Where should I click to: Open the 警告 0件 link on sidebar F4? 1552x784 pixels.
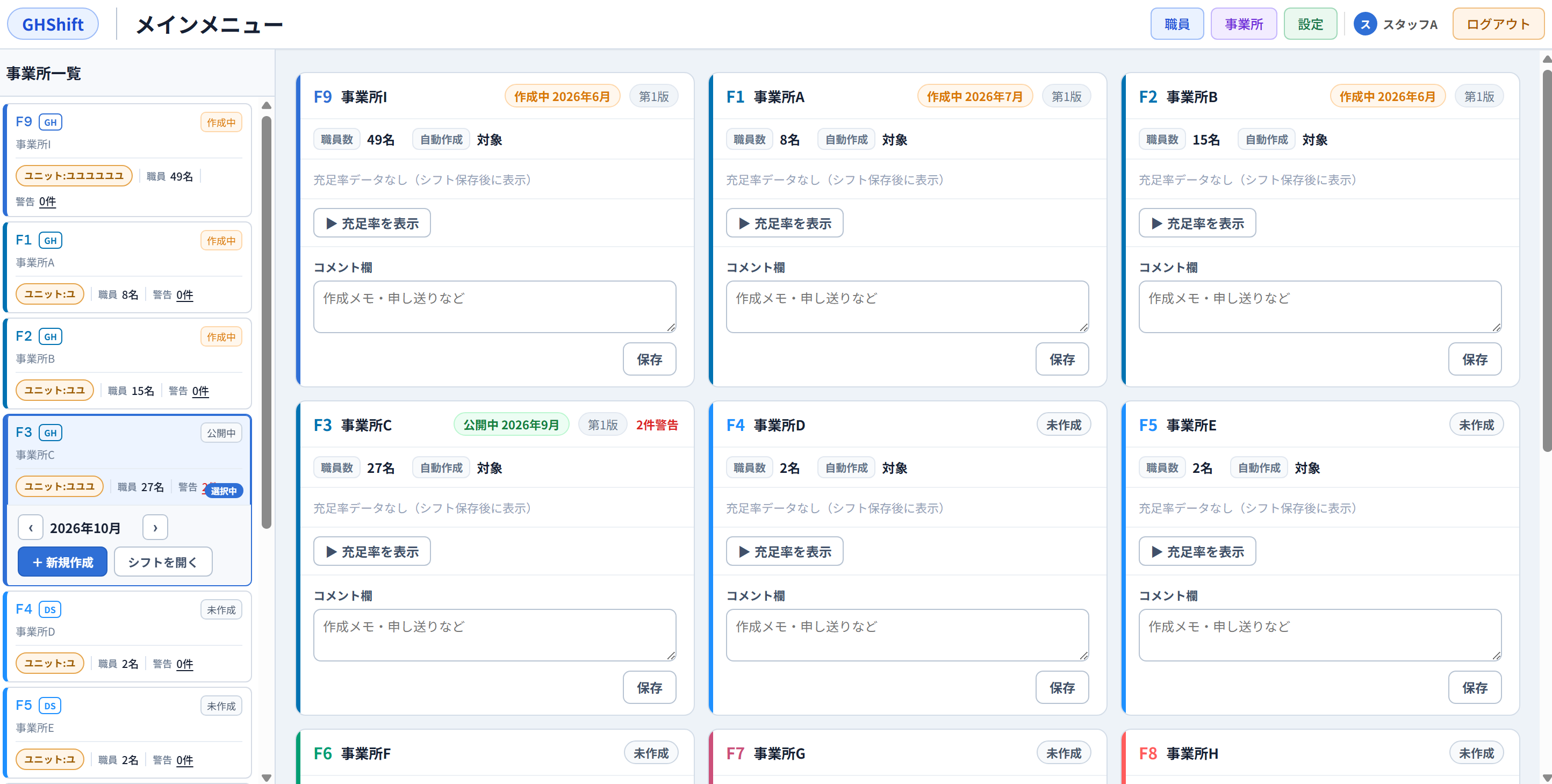tap(185, 664)
